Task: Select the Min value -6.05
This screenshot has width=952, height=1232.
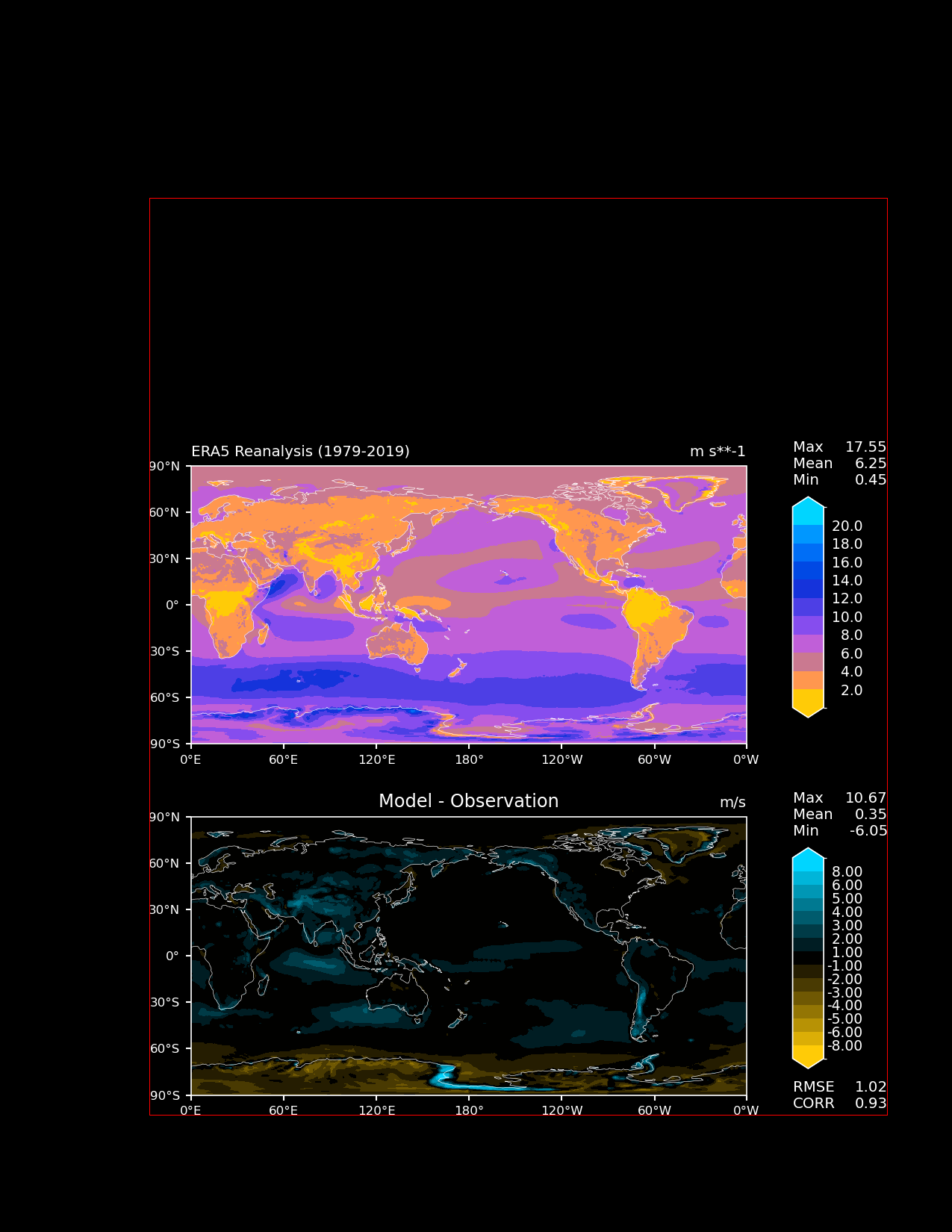Action: tap(868, 831)
